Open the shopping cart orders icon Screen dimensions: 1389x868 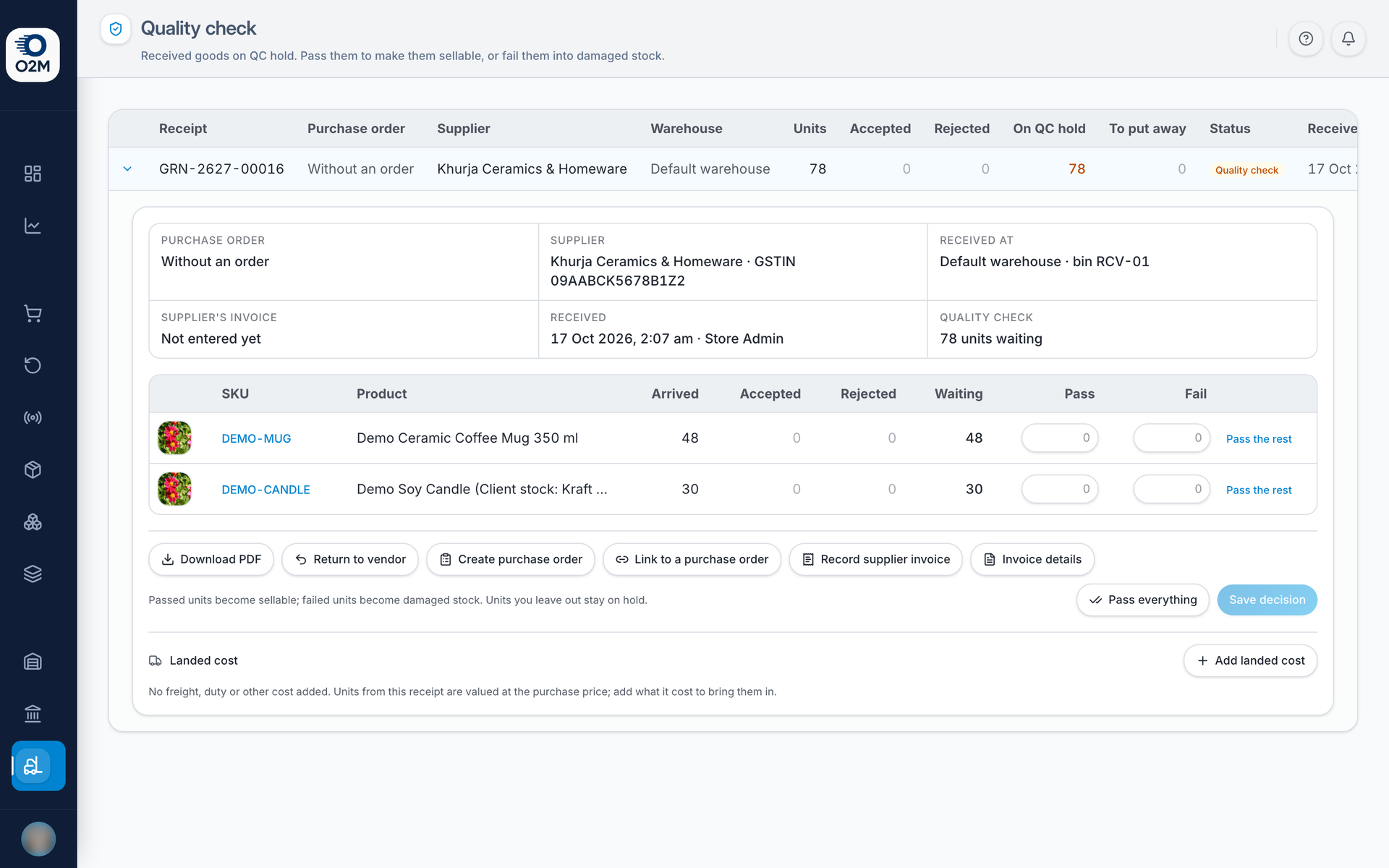point(33,313)
